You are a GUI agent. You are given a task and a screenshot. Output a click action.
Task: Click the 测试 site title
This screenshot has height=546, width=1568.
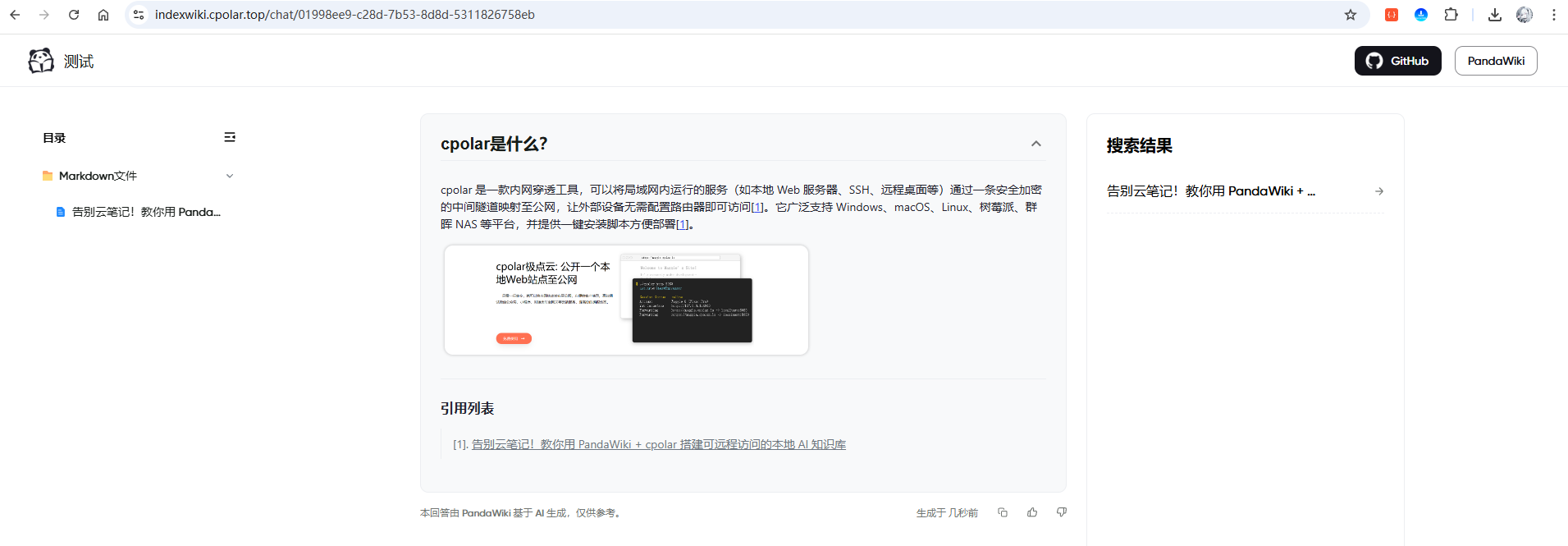tap(79, 62)
